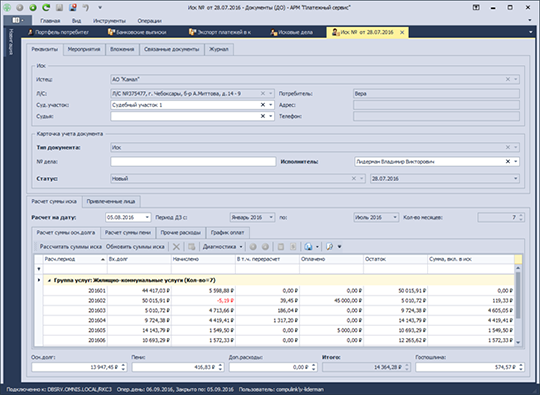Open the Июль 2016 period end dropdown

pyautogui.click(x=395, y=217)
